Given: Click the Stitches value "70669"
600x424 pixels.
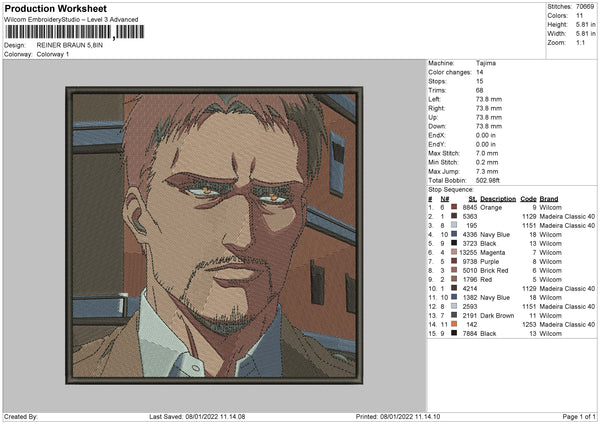Looking at the screenshot, I should point(585,7).
